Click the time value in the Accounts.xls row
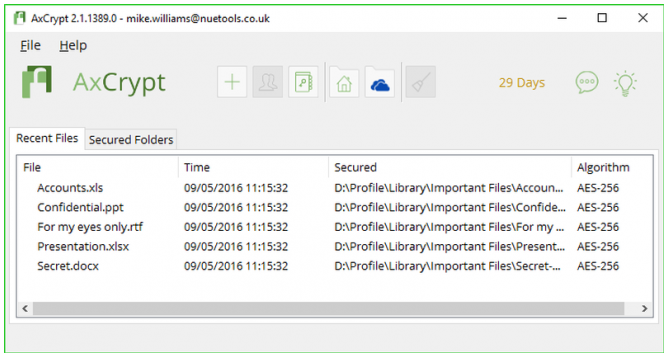664x360 pixels. 236,188
